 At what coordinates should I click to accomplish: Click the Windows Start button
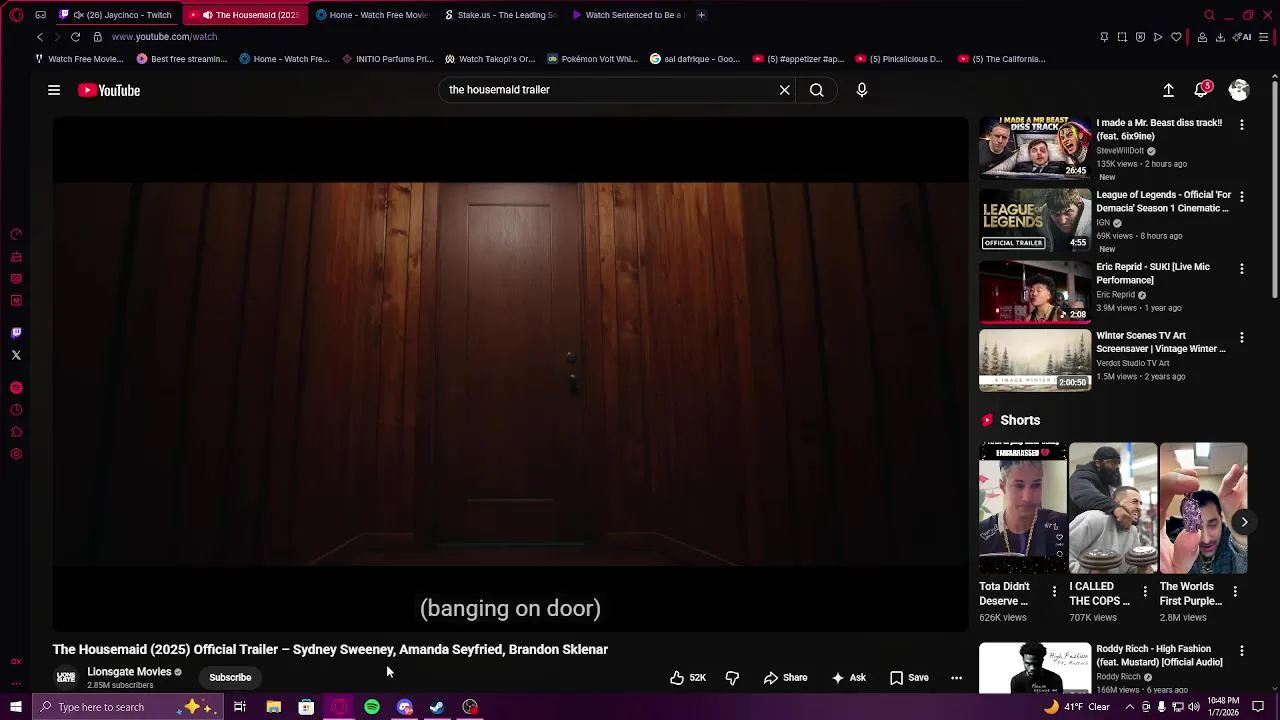coord(16,707)
